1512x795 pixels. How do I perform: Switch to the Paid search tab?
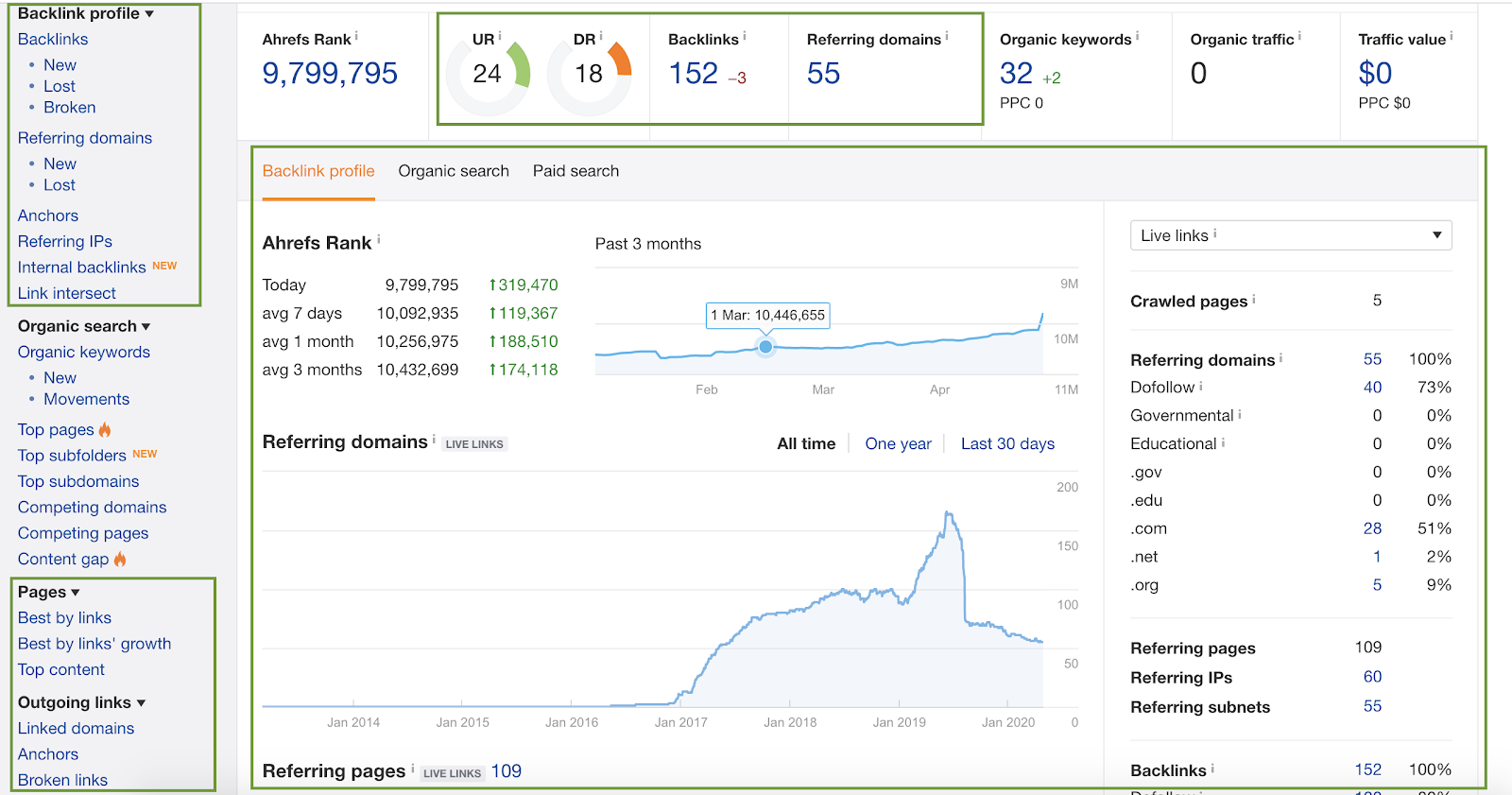[576, 171]
